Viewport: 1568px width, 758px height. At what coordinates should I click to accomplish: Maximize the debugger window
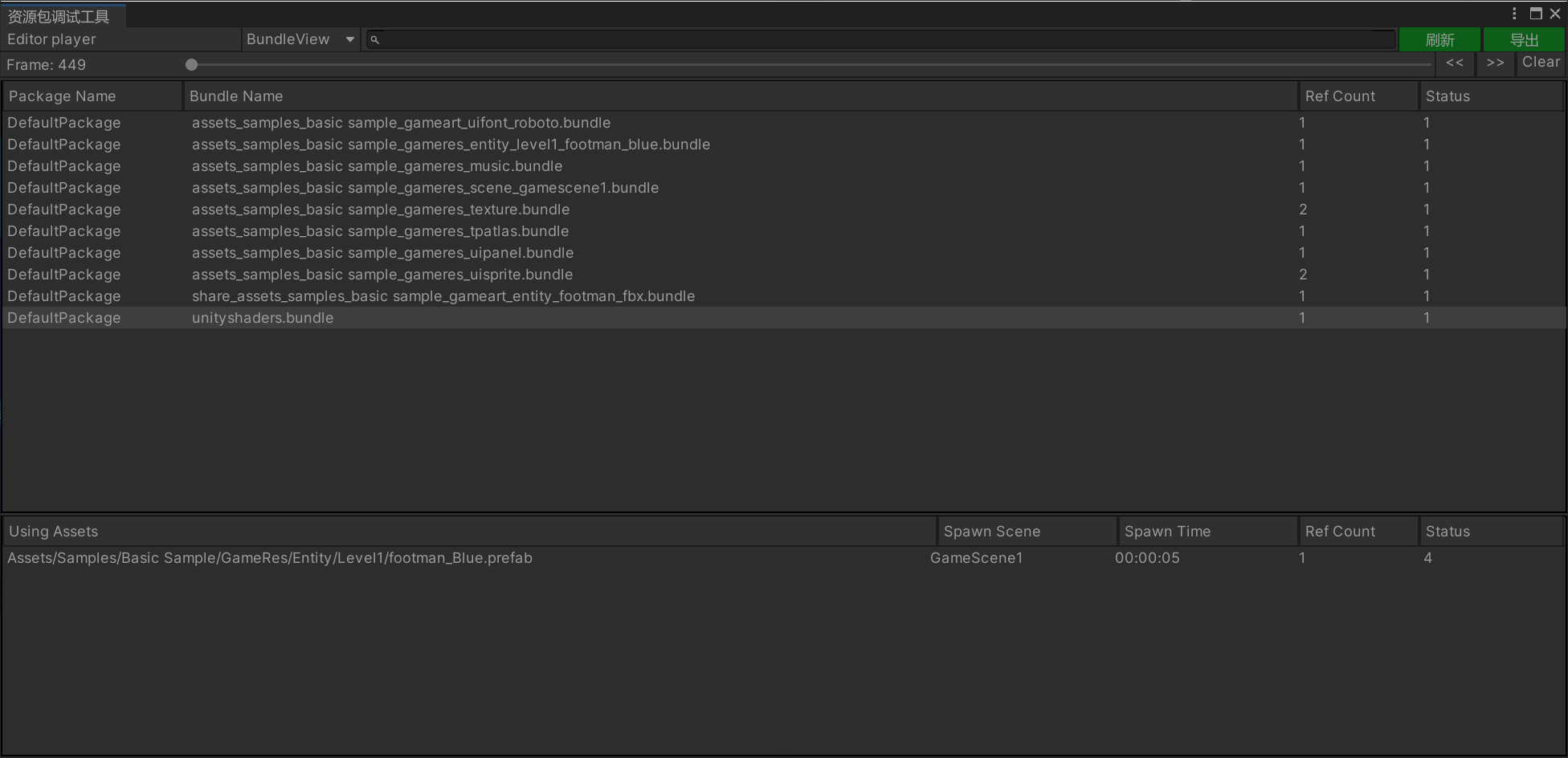pos(1536,14)
